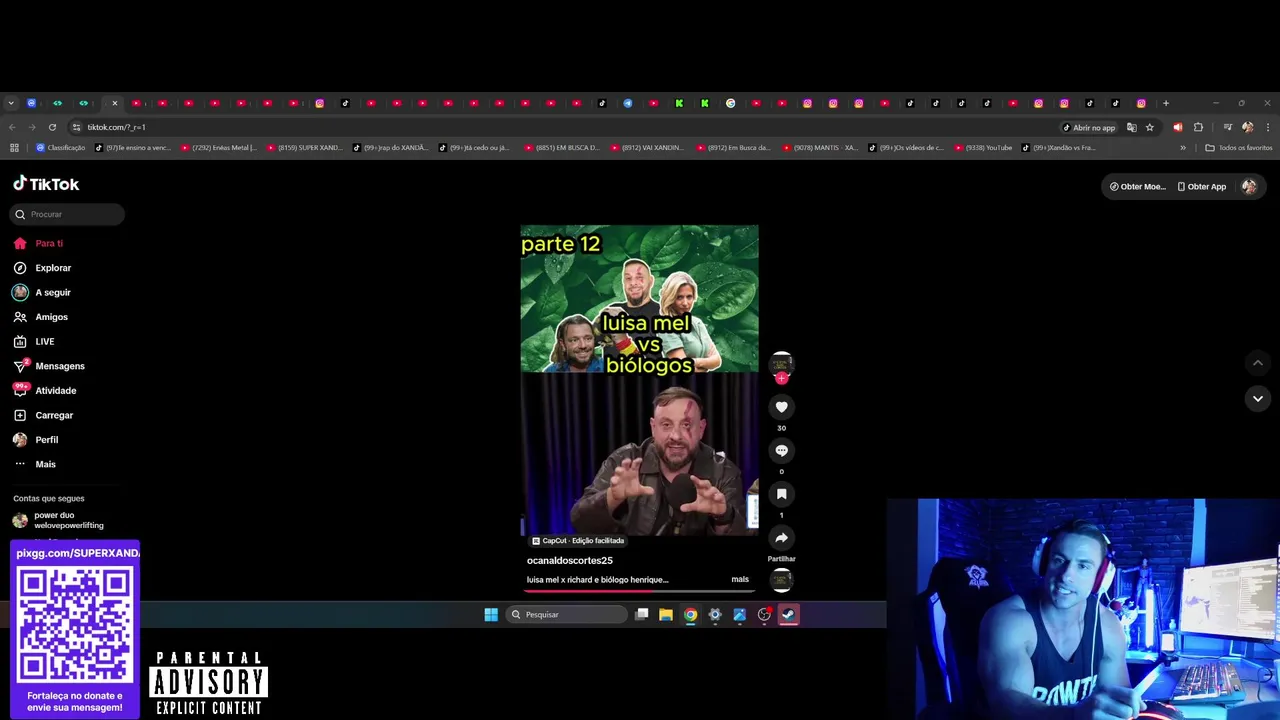Open the Chrome apps grid icon

coord(14,148)
